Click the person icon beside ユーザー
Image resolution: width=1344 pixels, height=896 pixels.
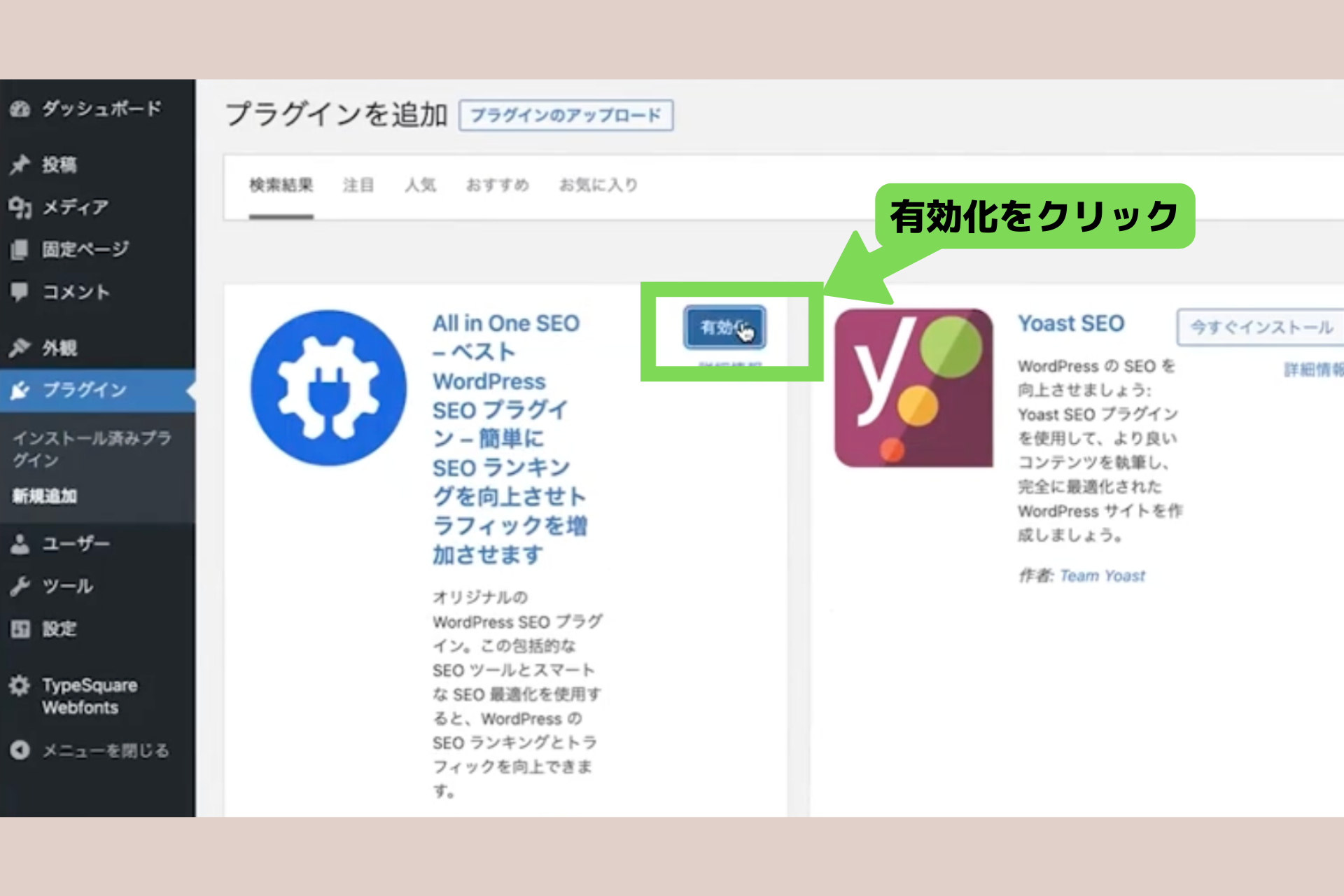click(x=20, y=544)
